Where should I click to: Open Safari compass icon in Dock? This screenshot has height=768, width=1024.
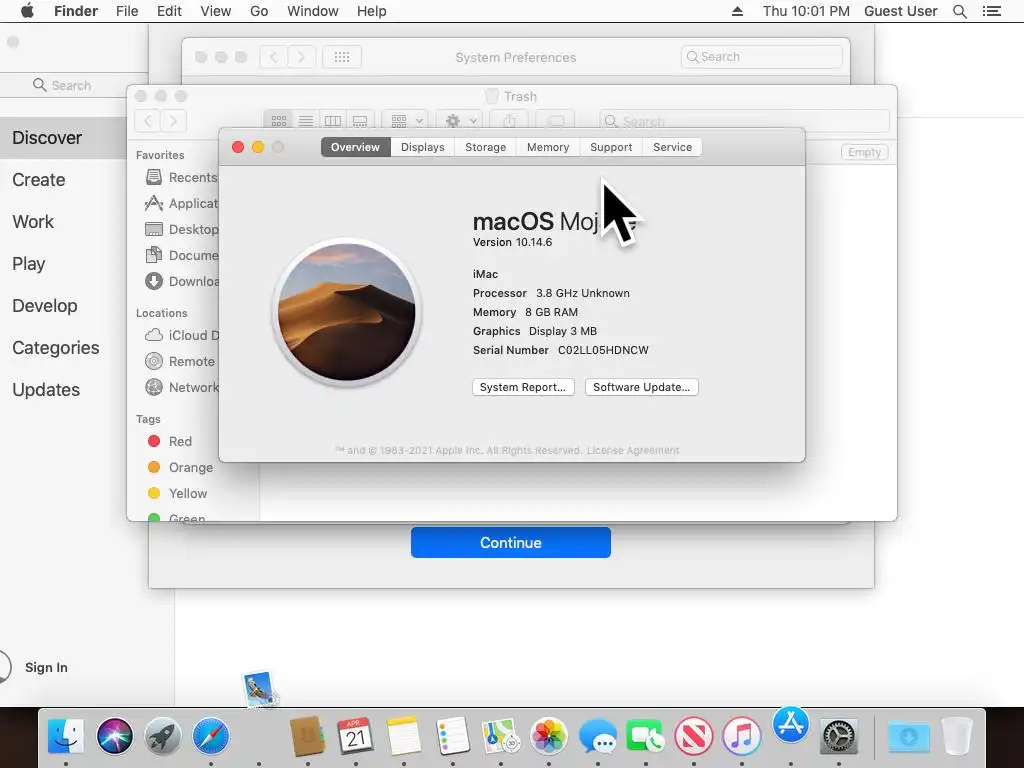click(211, 736)
